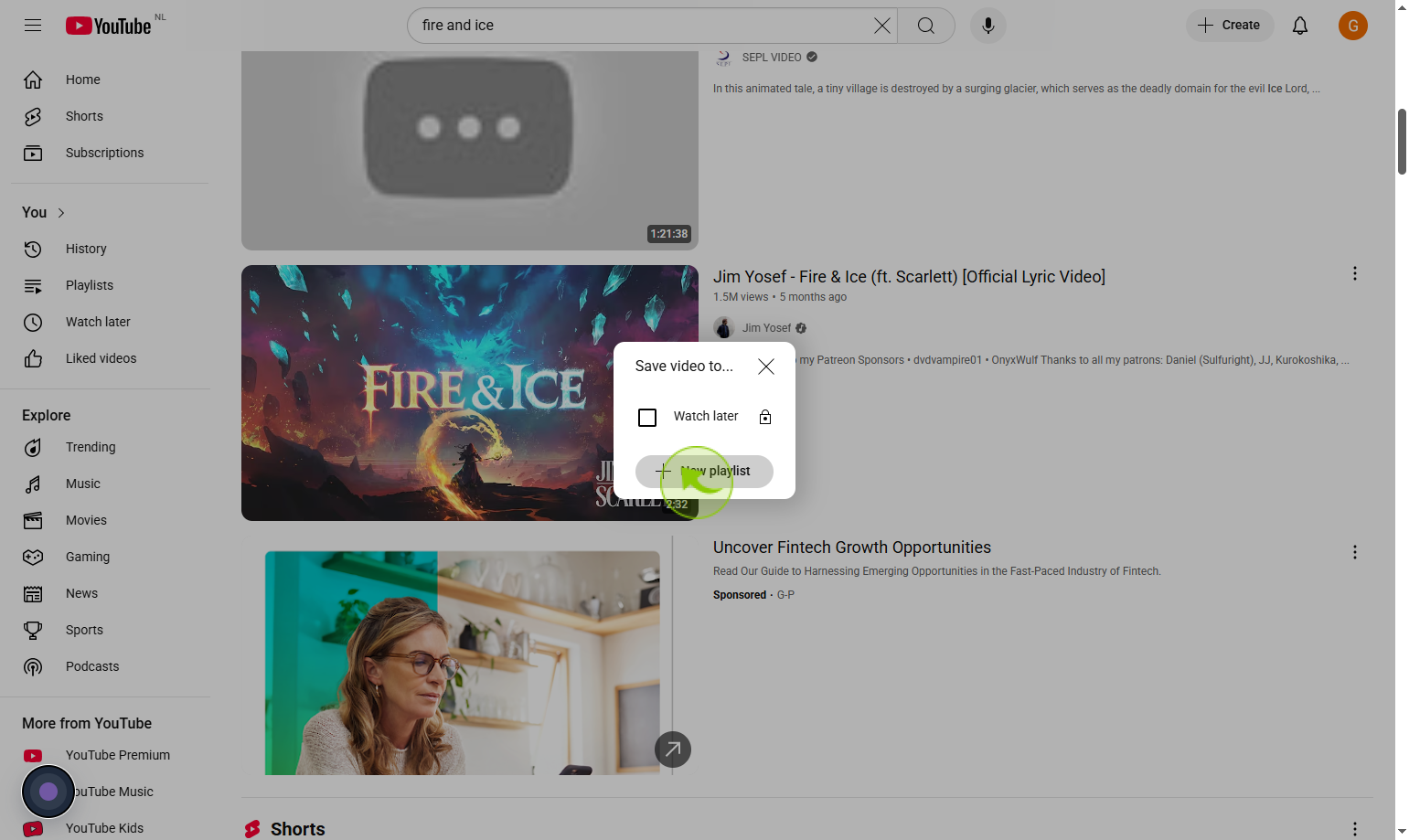Click the Home sidebar icon
This screenshot has height=840, width=1409.
33,80
